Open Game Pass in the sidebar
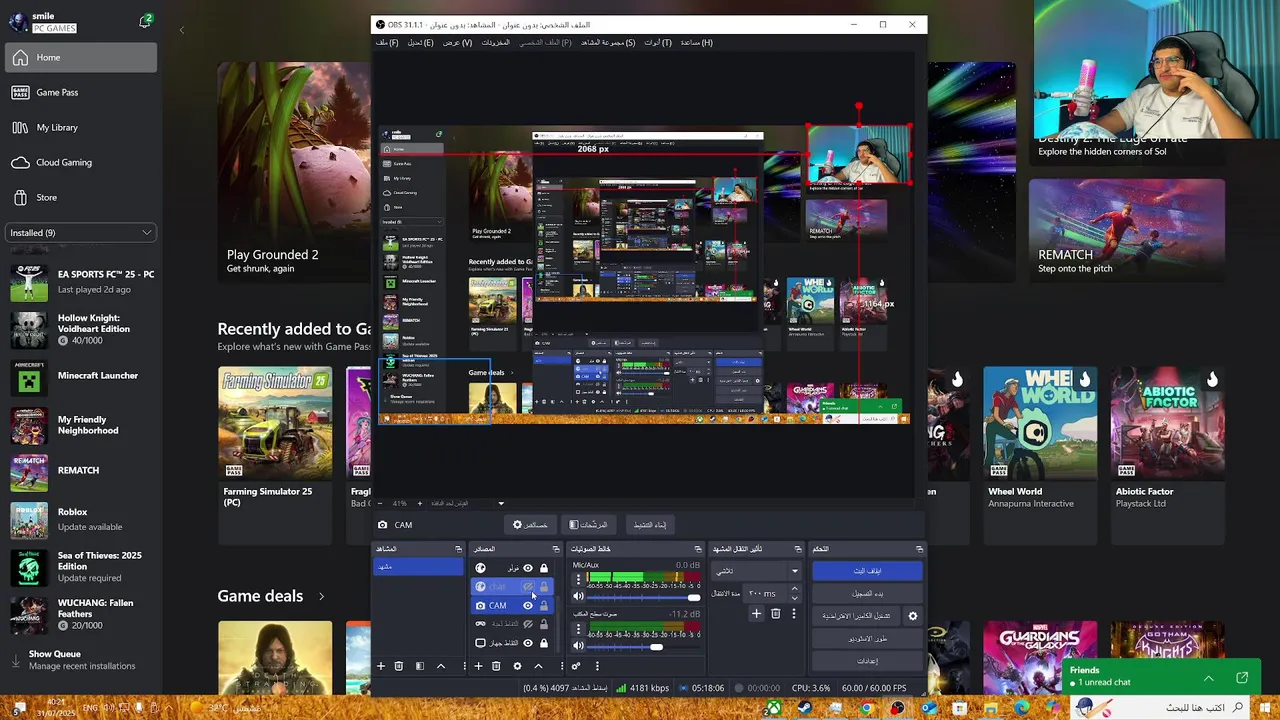Image resolution: width=1280 pixels, height=720 pixels. [x=80, y=92]
